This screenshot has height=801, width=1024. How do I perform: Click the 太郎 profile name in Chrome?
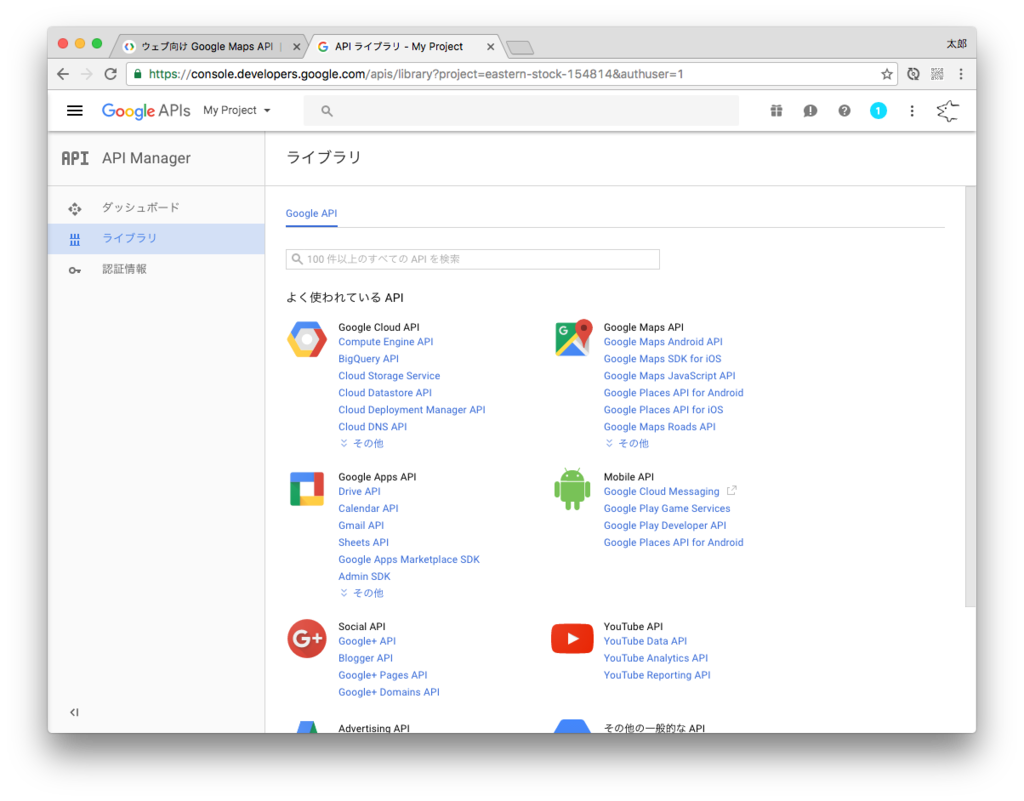click(956, 44)
